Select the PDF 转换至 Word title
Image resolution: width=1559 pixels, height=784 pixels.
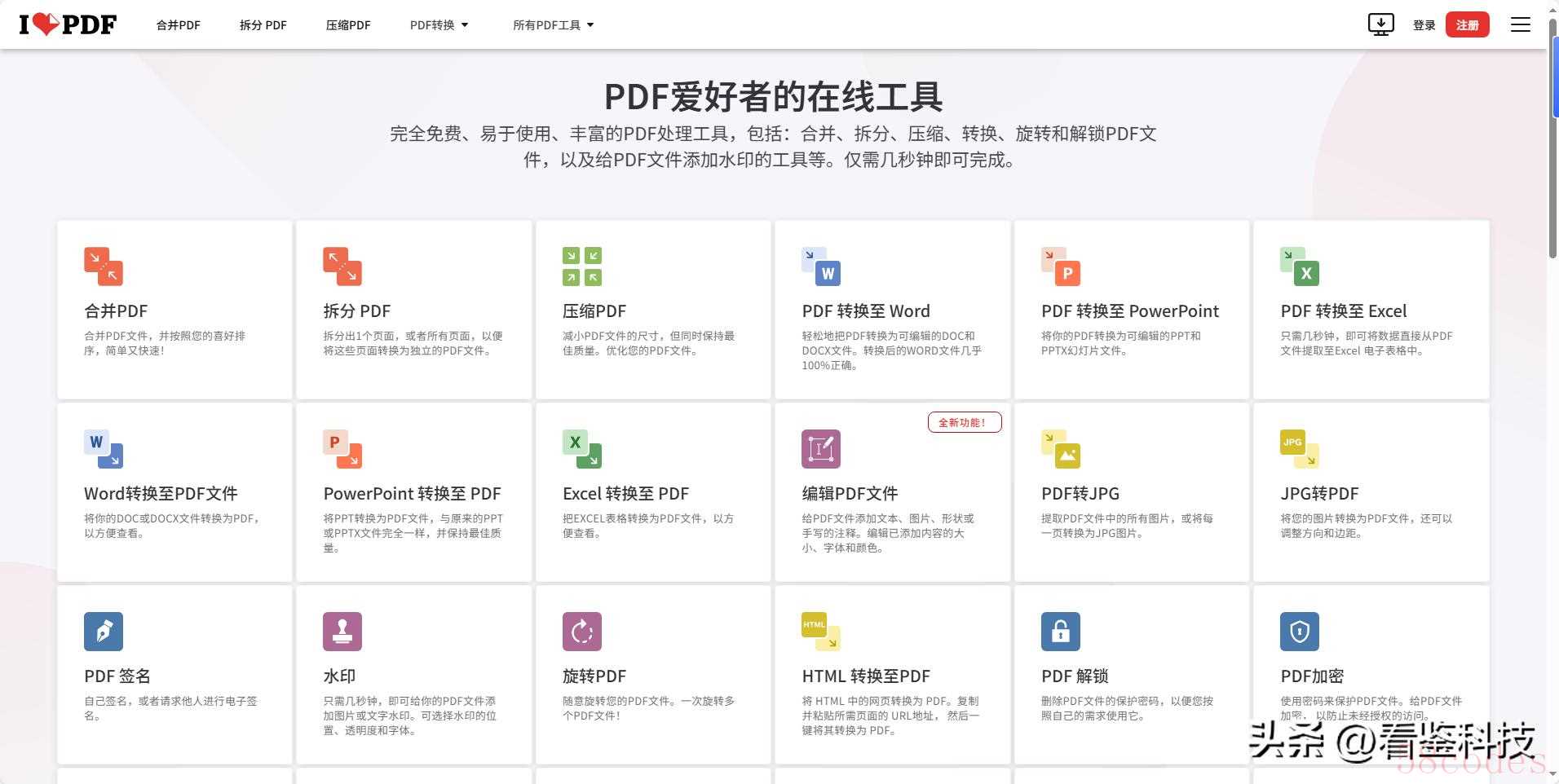[x=866, y=311]
